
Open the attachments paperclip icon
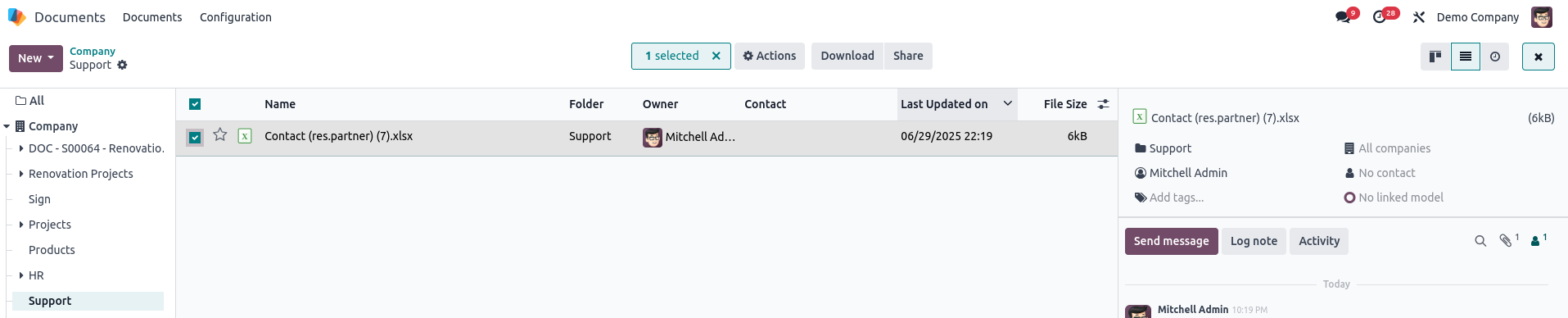point(1506,240)
